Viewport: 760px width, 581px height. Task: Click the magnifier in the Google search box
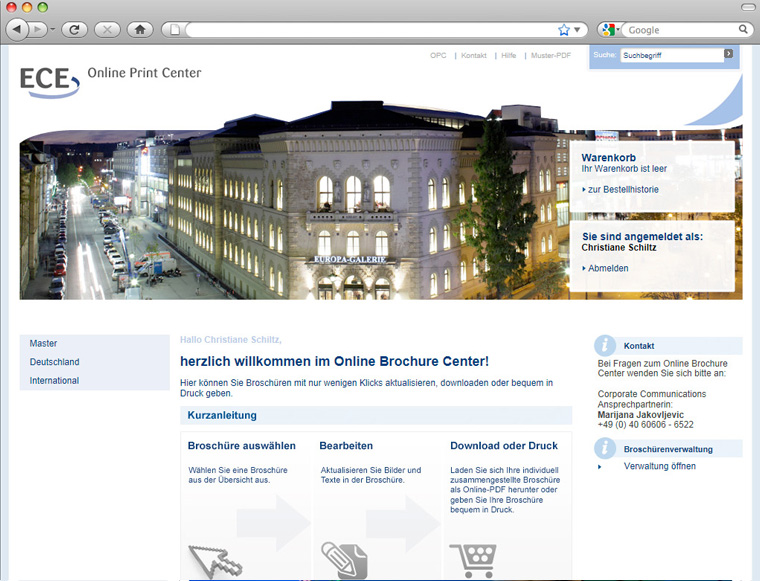click(x=744, y=30)
